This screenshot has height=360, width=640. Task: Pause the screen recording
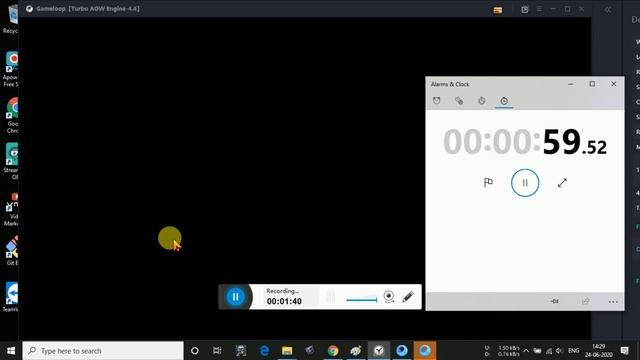pos(236,297)
